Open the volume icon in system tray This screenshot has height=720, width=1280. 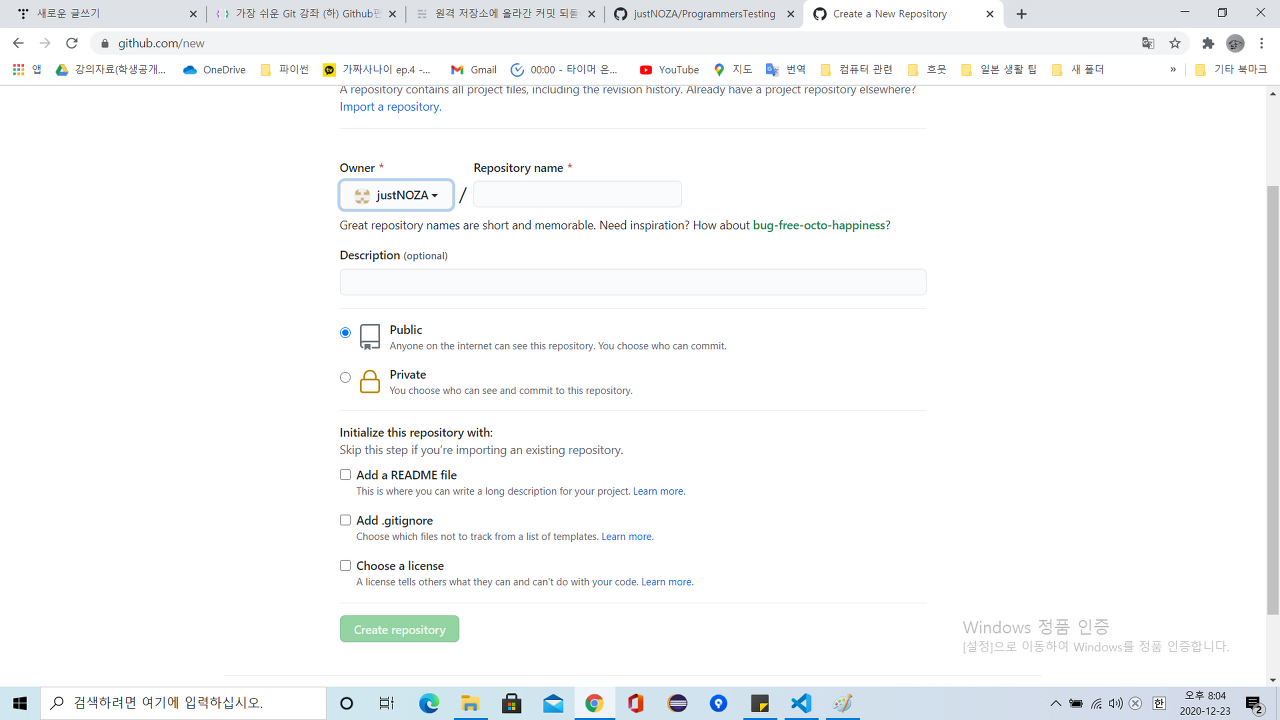[x=1116, y=703]
